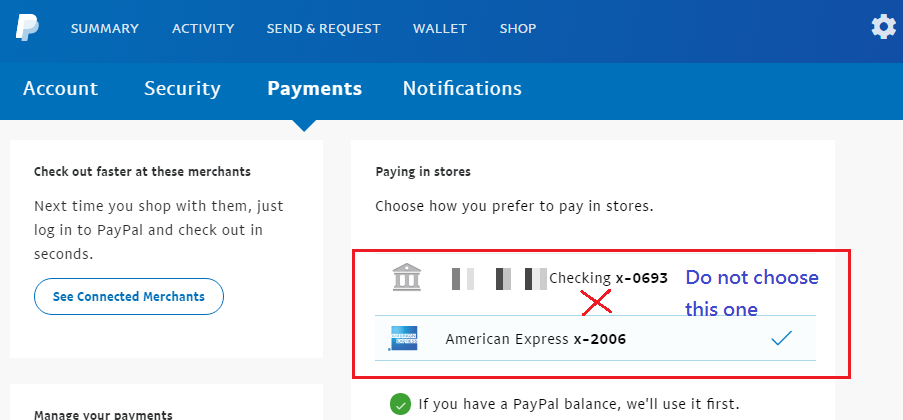The image size is (903, 420).
Task: Click the bank building icon
Action: (407, 277)
